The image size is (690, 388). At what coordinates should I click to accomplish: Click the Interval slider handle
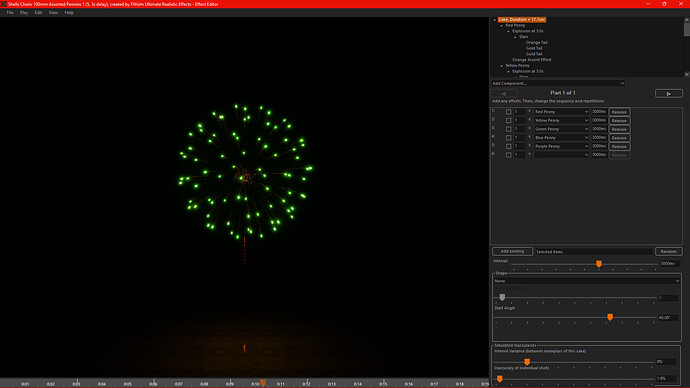[x=599, y=264]
